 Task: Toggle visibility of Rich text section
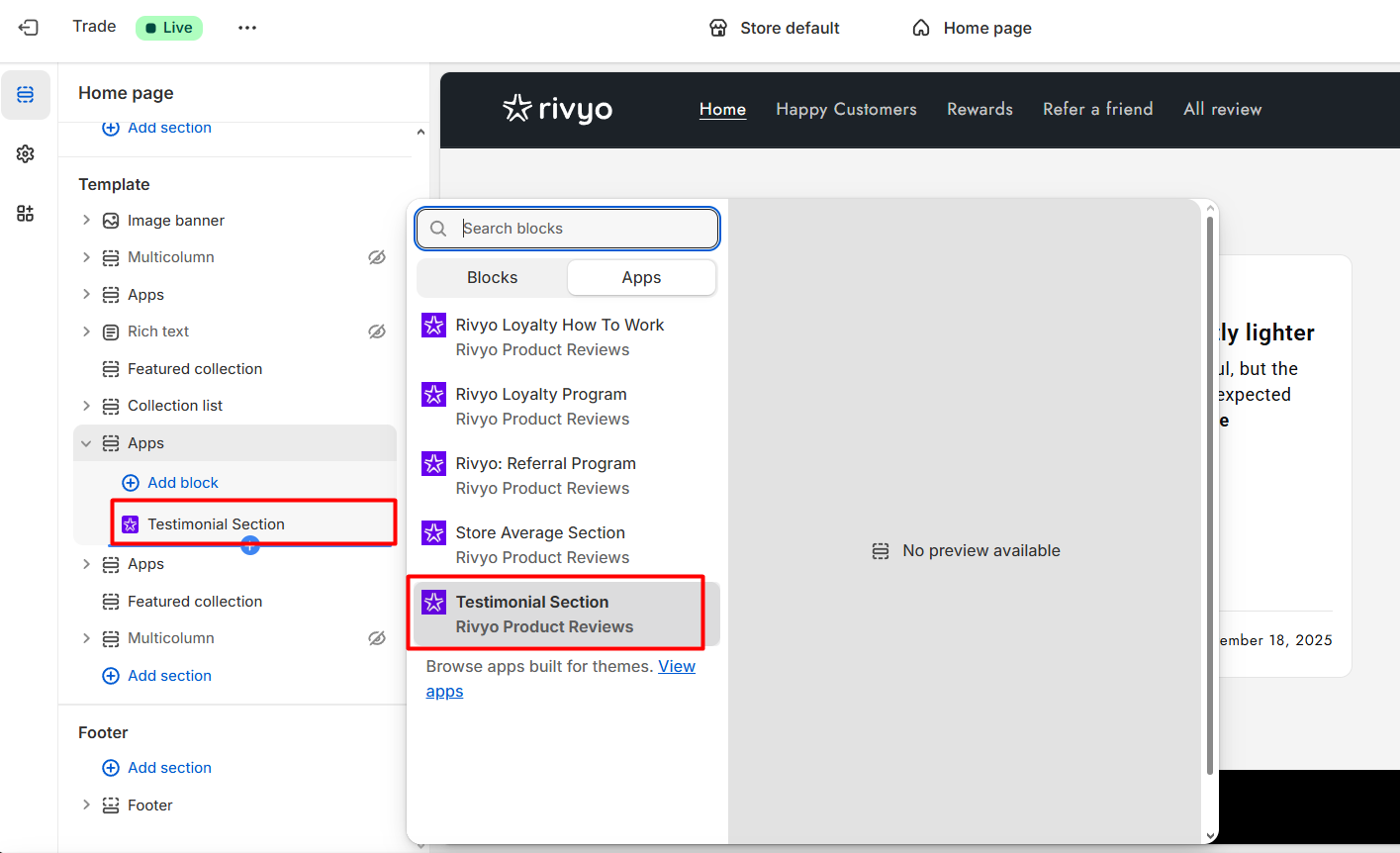[x=377, y=332]
